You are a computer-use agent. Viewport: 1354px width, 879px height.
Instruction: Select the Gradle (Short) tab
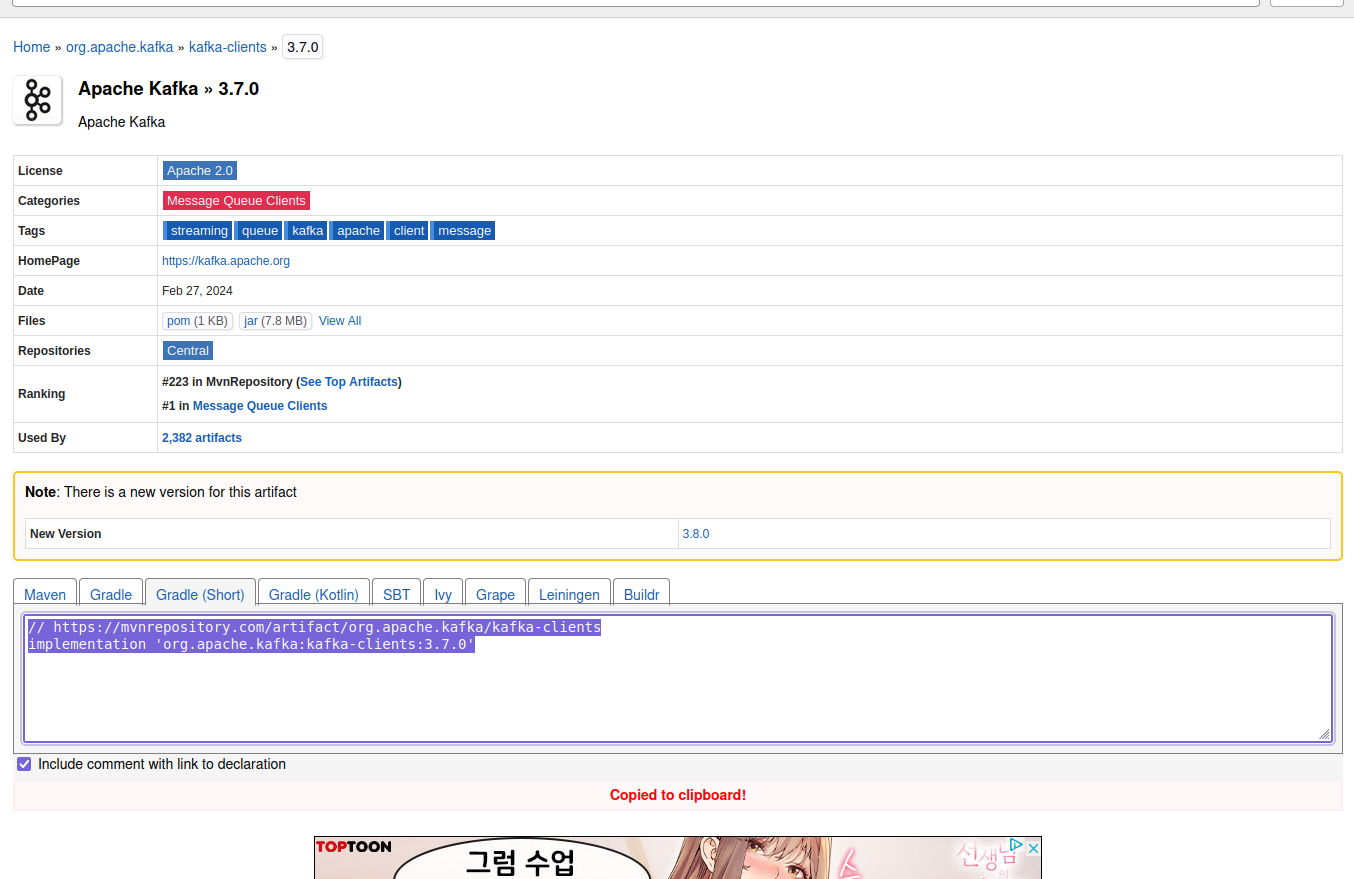click(200, 594)
